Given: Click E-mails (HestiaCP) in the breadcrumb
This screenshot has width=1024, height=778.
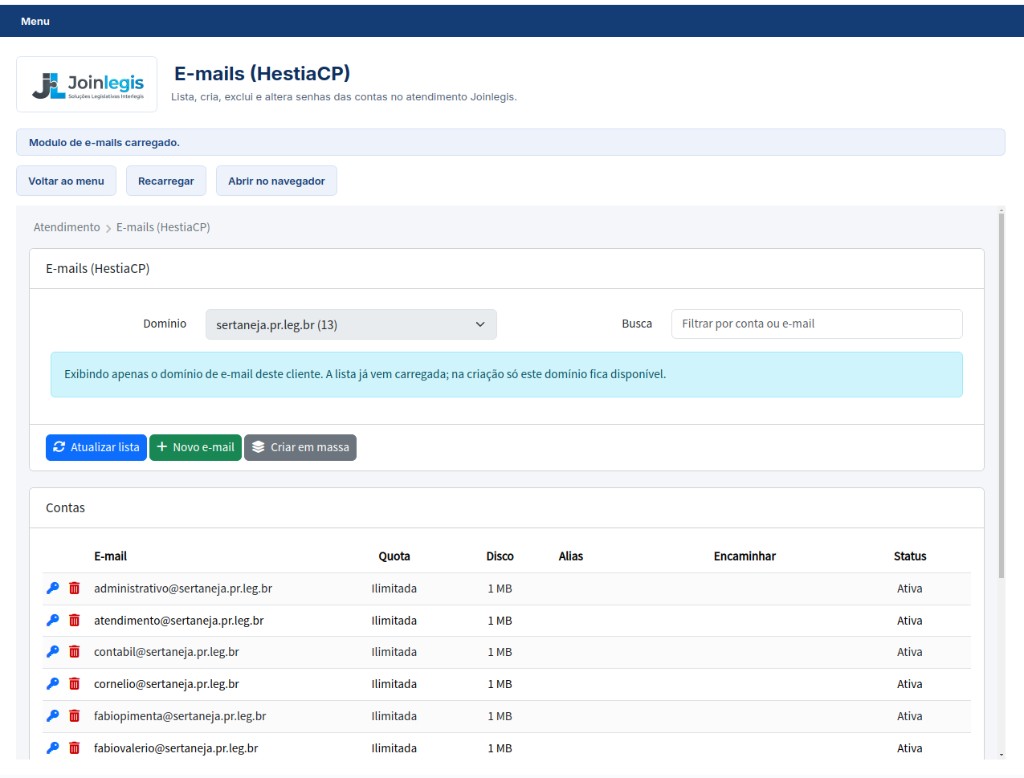Looking at the screenshot, I should pos(163,227).
